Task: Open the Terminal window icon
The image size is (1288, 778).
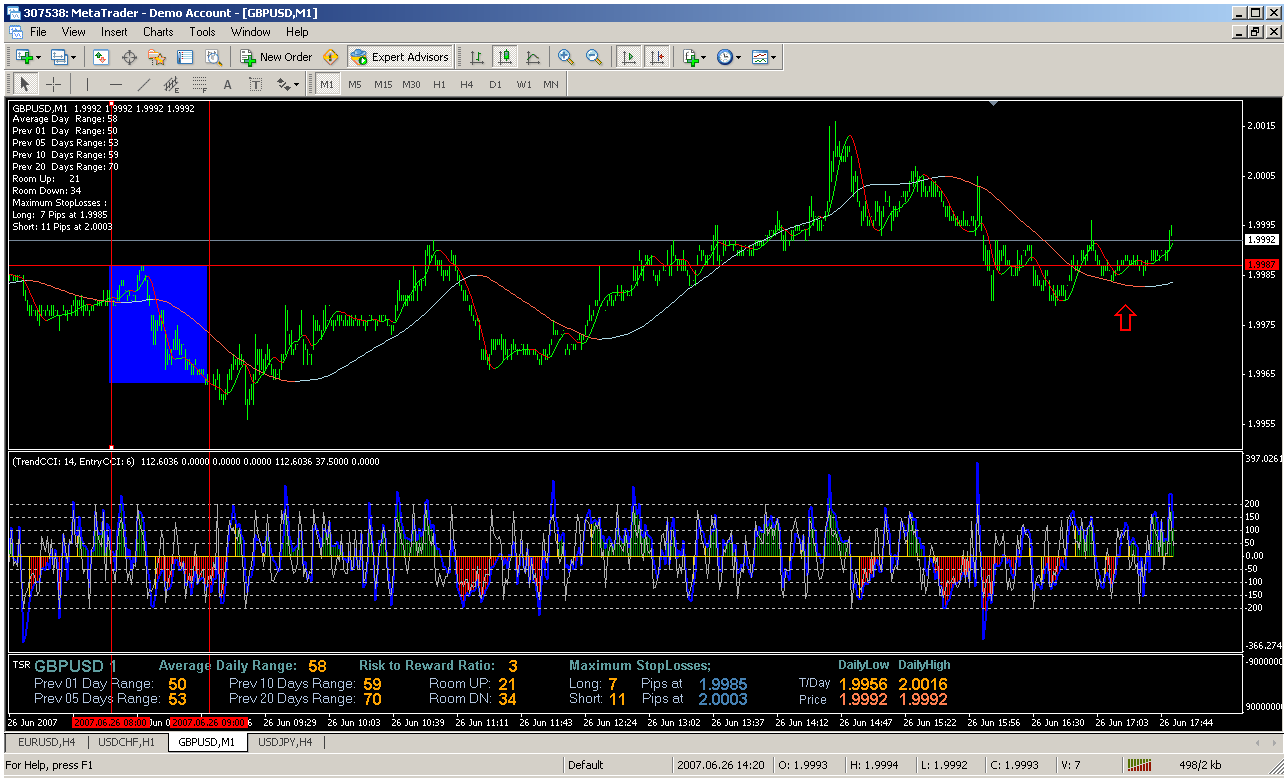Action: point(185,57)
